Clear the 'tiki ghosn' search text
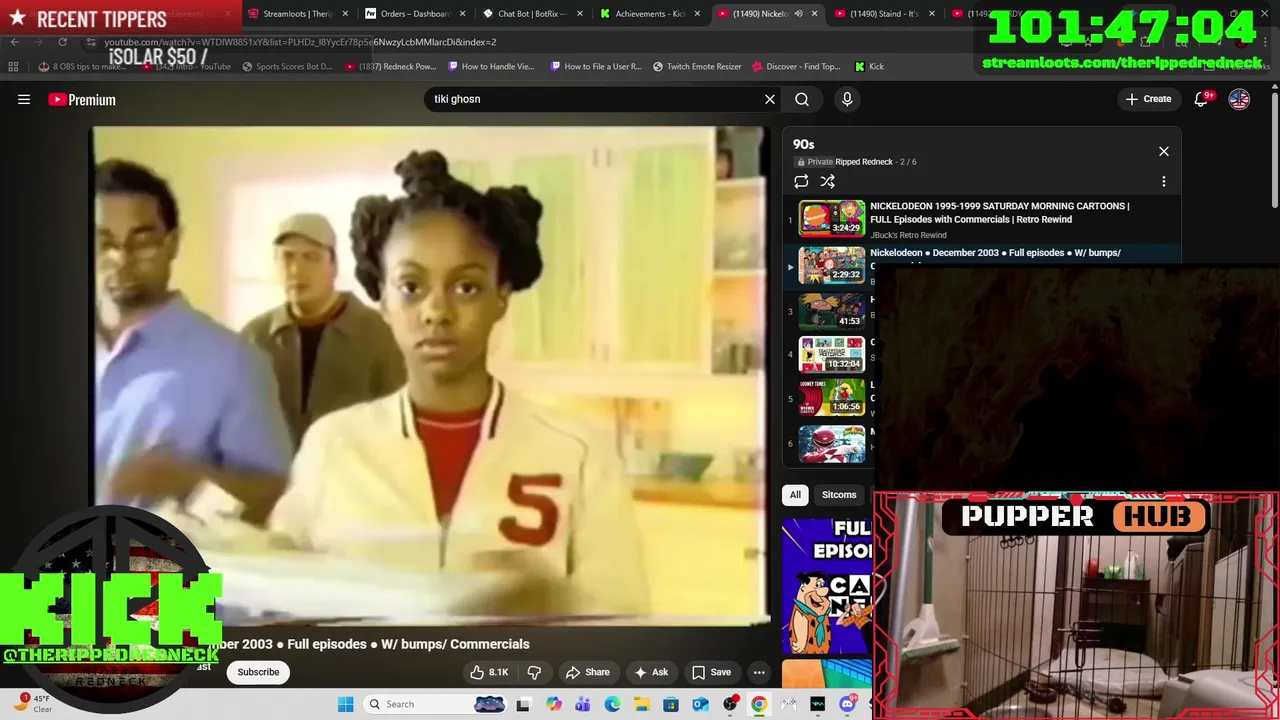 coord(770,99)
